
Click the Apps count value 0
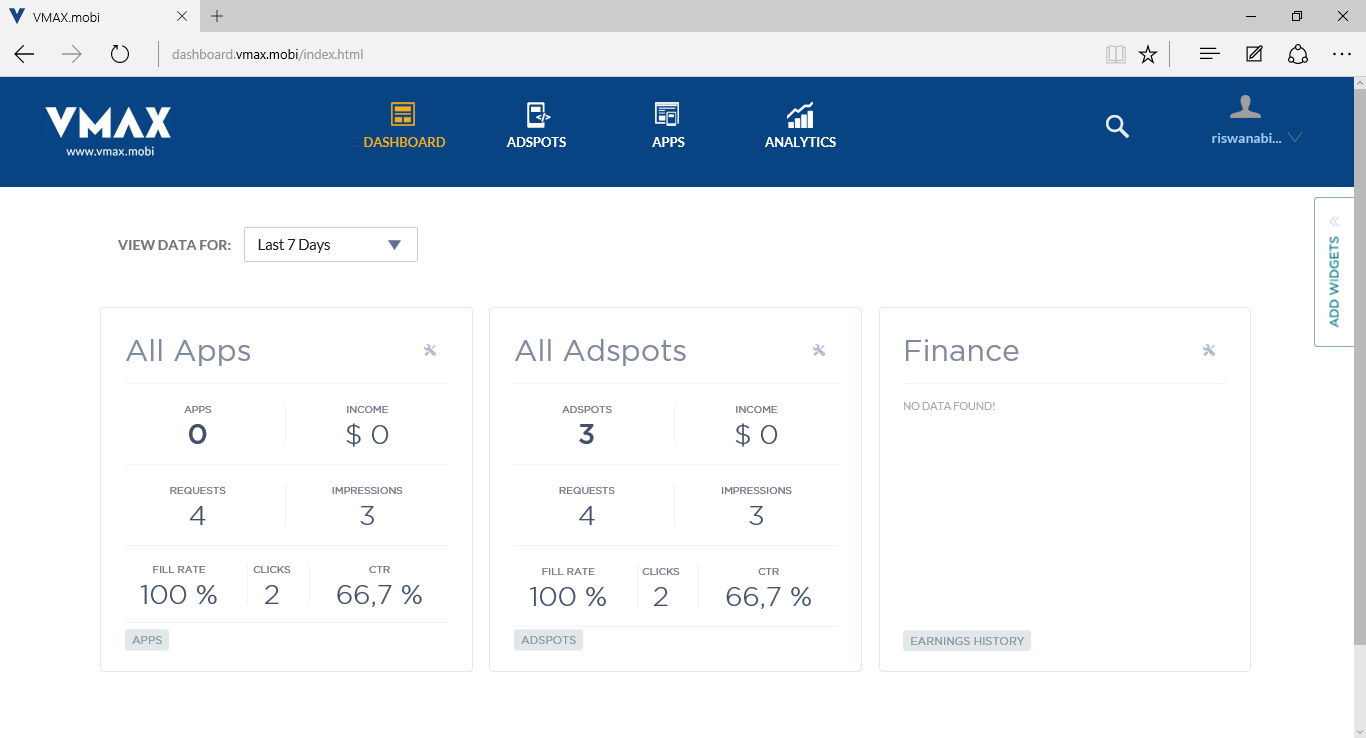[x=198, y=434]
